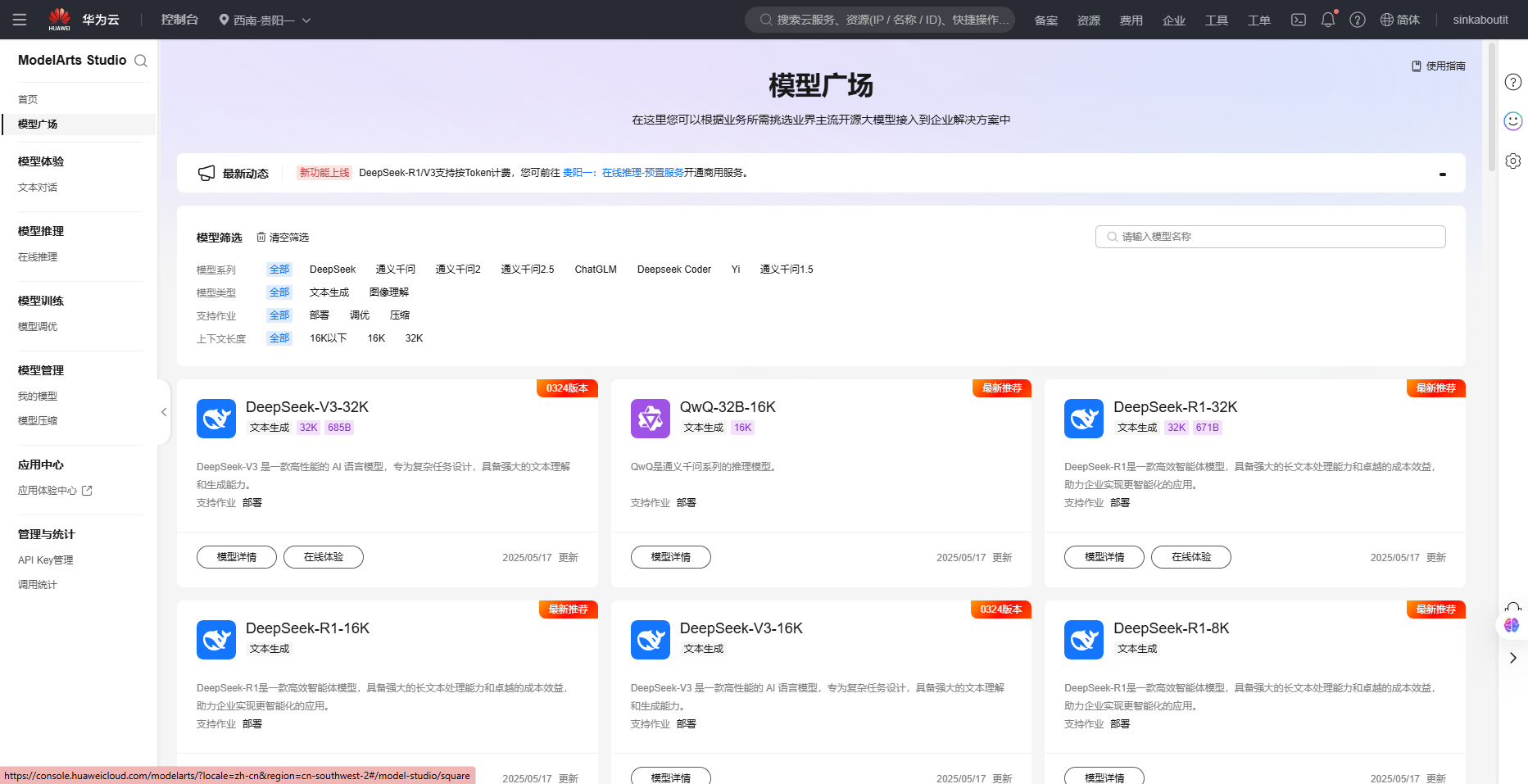The height and width of the screenshot is (784, 1528).
Task: Open the 文本对话 sidebar item
Action: [38, 188]
